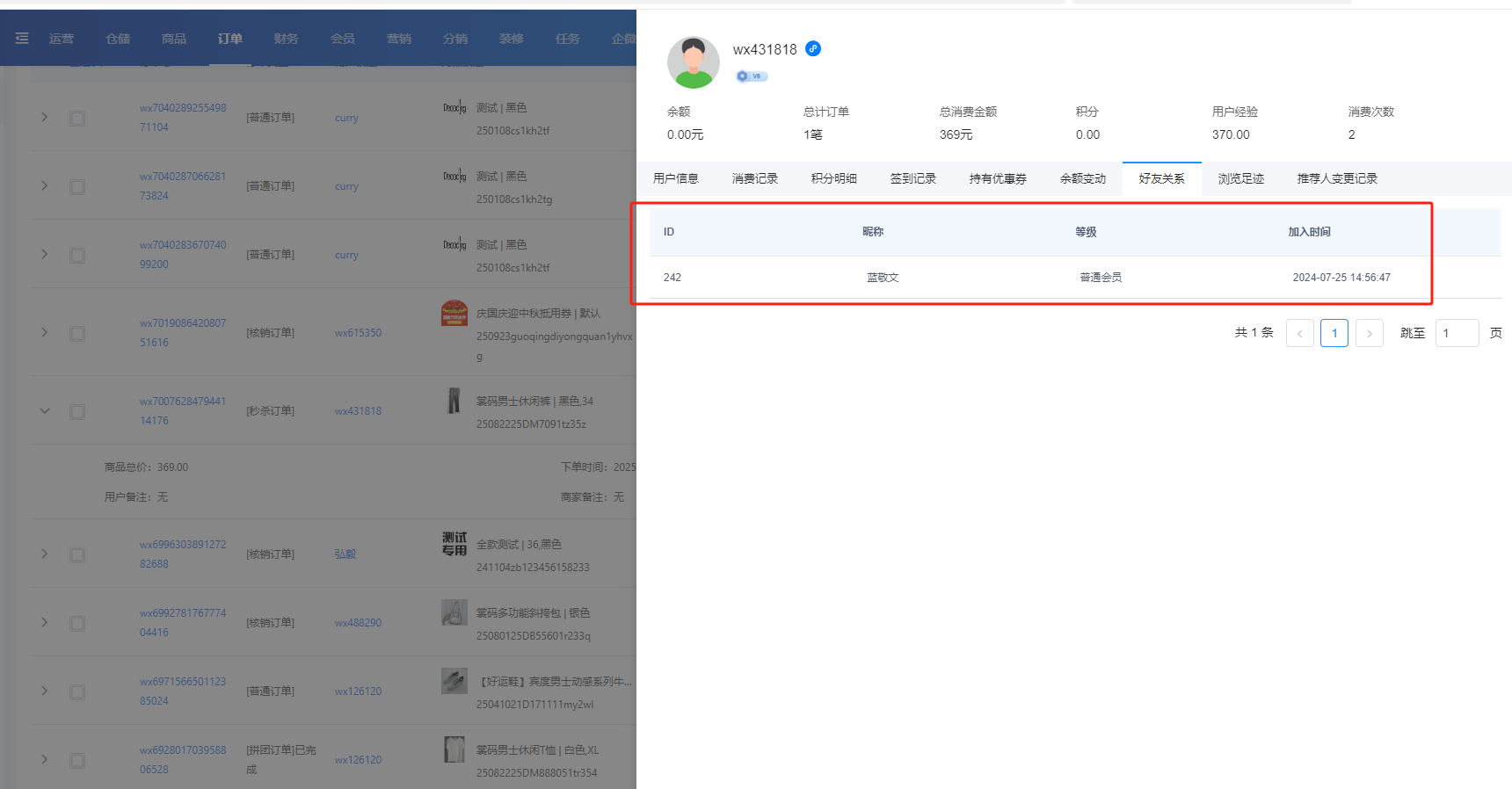Click the blue link badge beside wx431818

click(813, 49)
